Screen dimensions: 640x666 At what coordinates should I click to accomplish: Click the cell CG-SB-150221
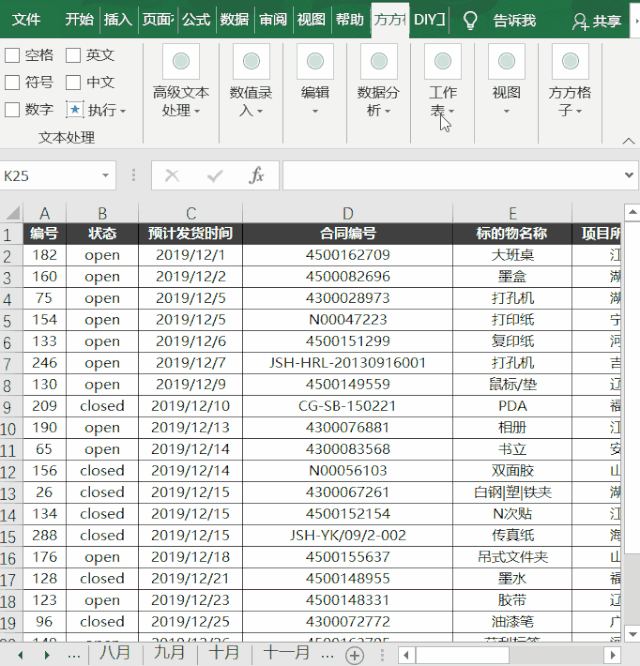[x=347, y=406]
